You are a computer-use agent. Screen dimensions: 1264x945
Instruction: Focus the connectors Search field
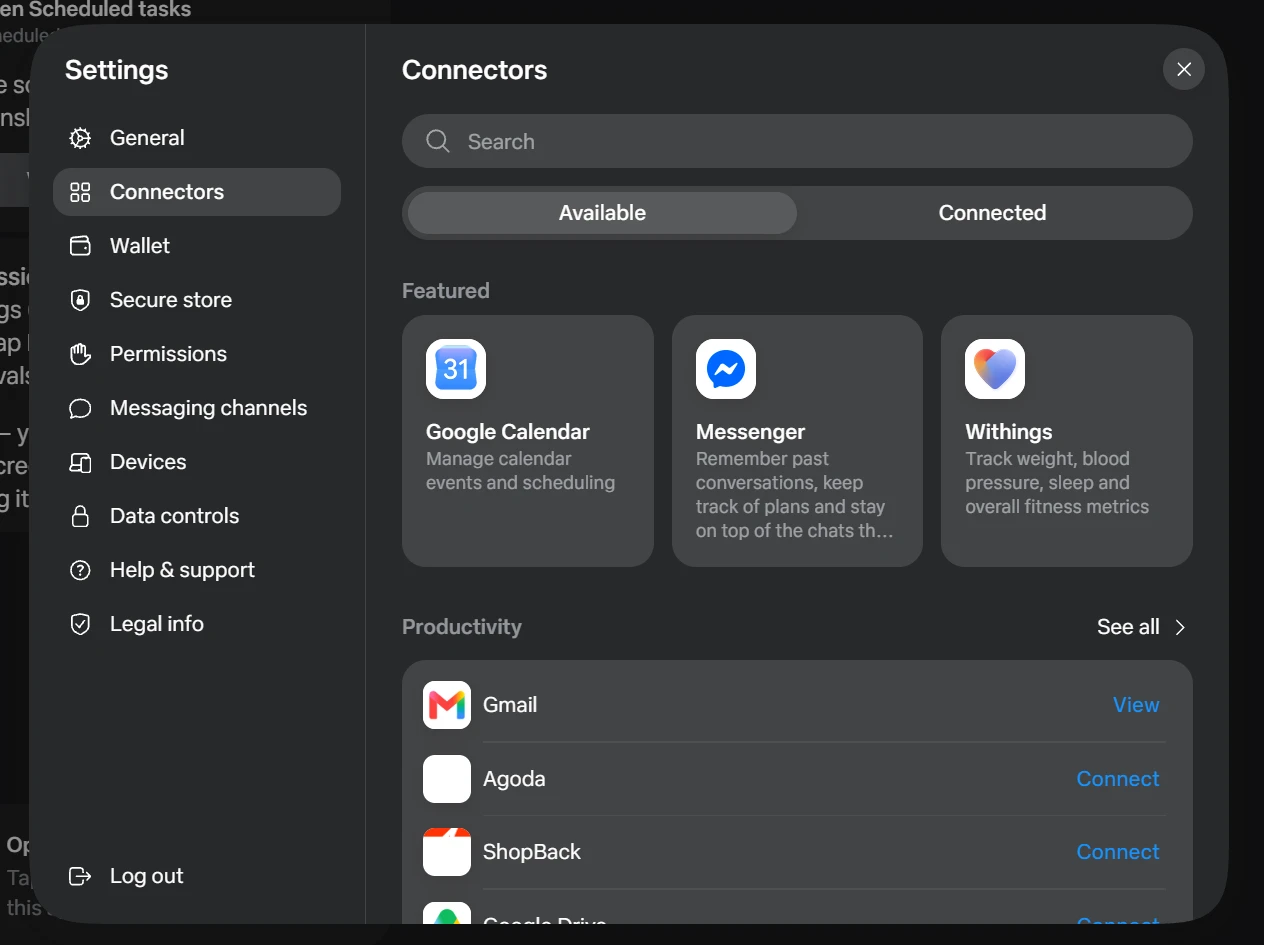coord(797,141)
